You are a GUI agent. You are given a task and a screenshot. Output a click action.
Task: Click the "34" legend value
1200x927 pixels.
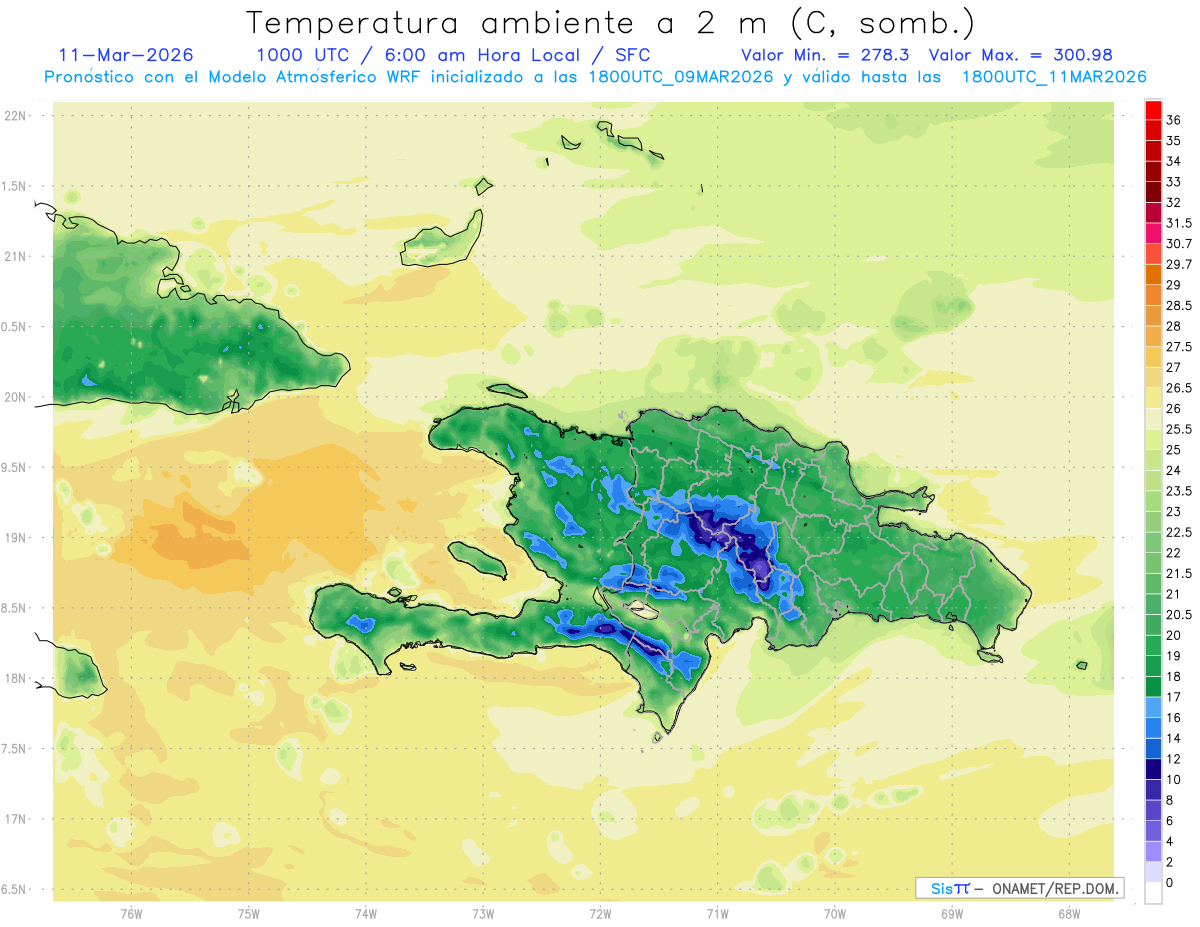(1174, 161)
